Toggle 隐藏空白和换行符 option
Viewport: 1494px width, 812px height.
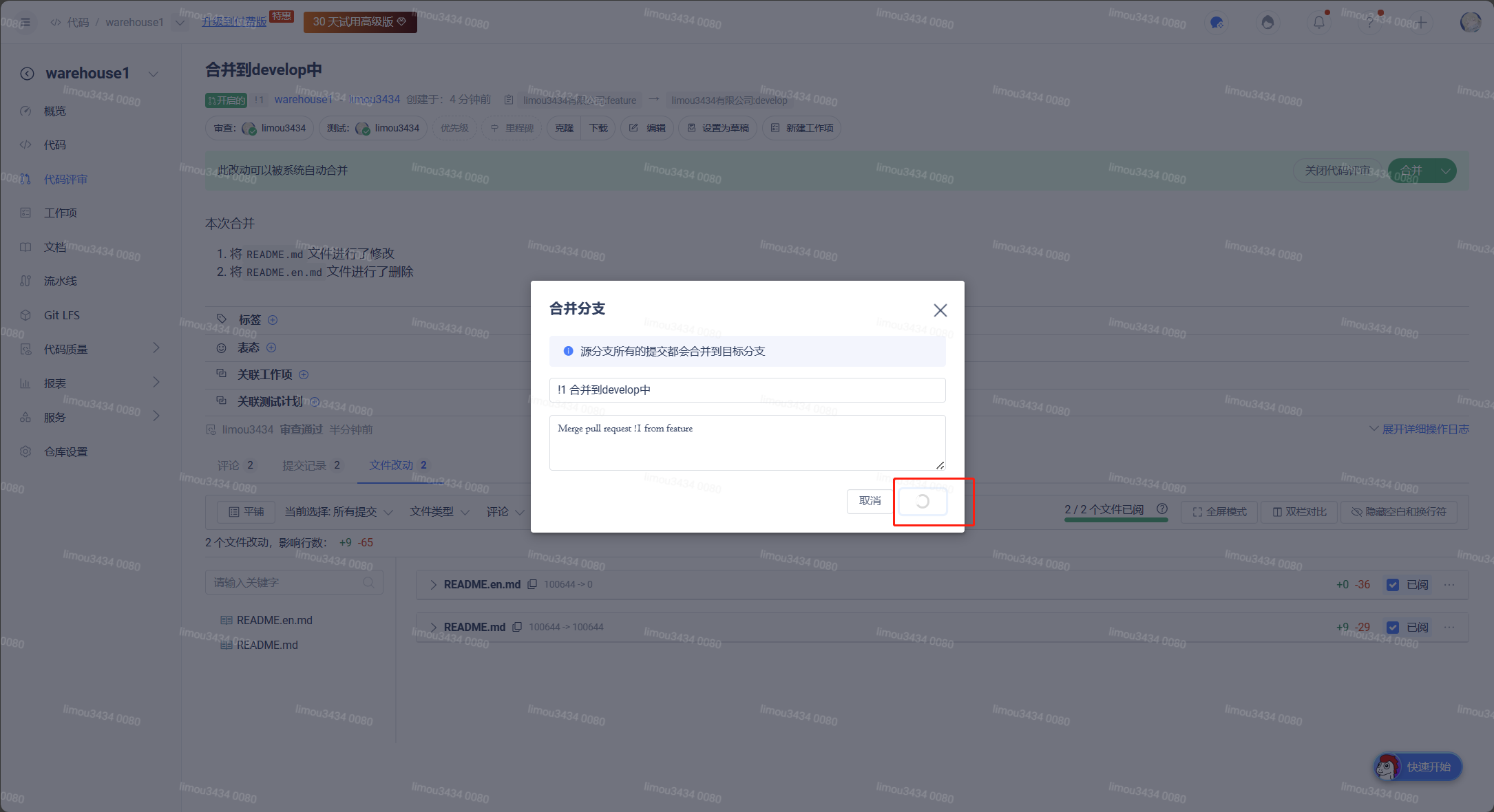[1398, 512]
